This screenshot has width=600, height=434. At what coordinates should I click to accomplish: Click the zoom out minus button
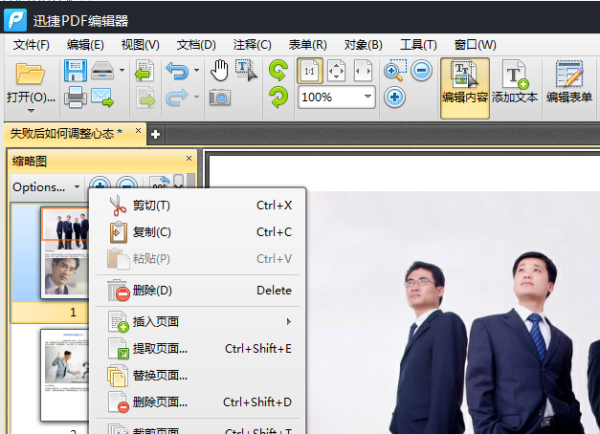tap(422, 70)
